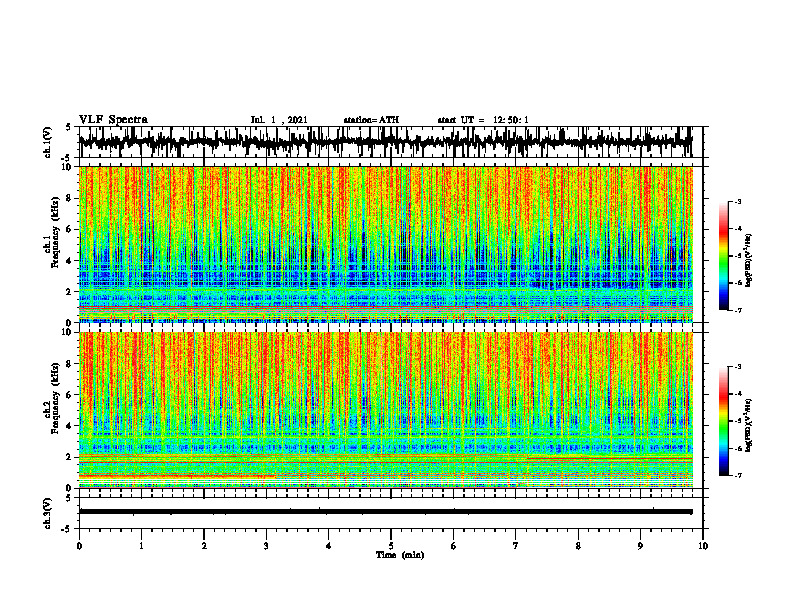
Task: Click the "station=ATH" header label
Action: click(x=371, y=120)
